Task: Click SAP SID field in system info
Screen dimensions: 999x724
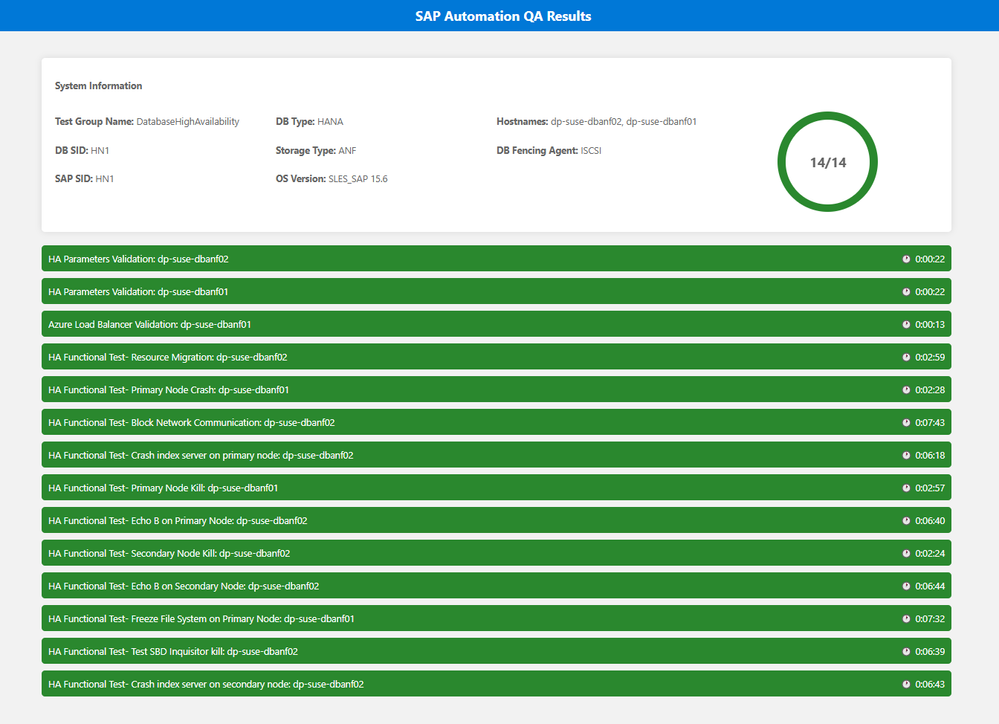Action: coord(84,178)
